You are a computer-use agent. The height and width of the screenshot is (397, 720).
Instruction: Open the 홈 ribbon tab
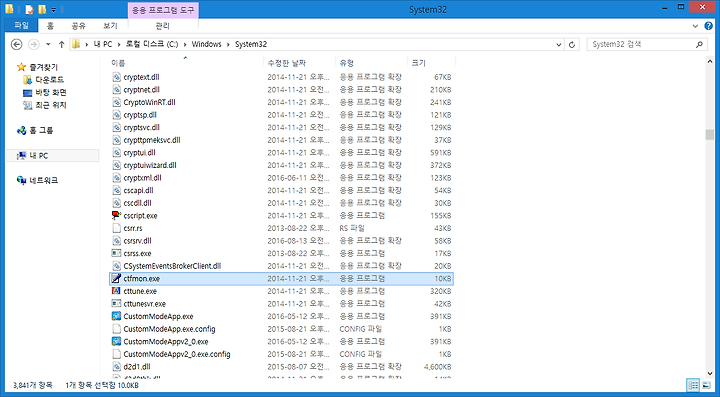click(50, 26)
